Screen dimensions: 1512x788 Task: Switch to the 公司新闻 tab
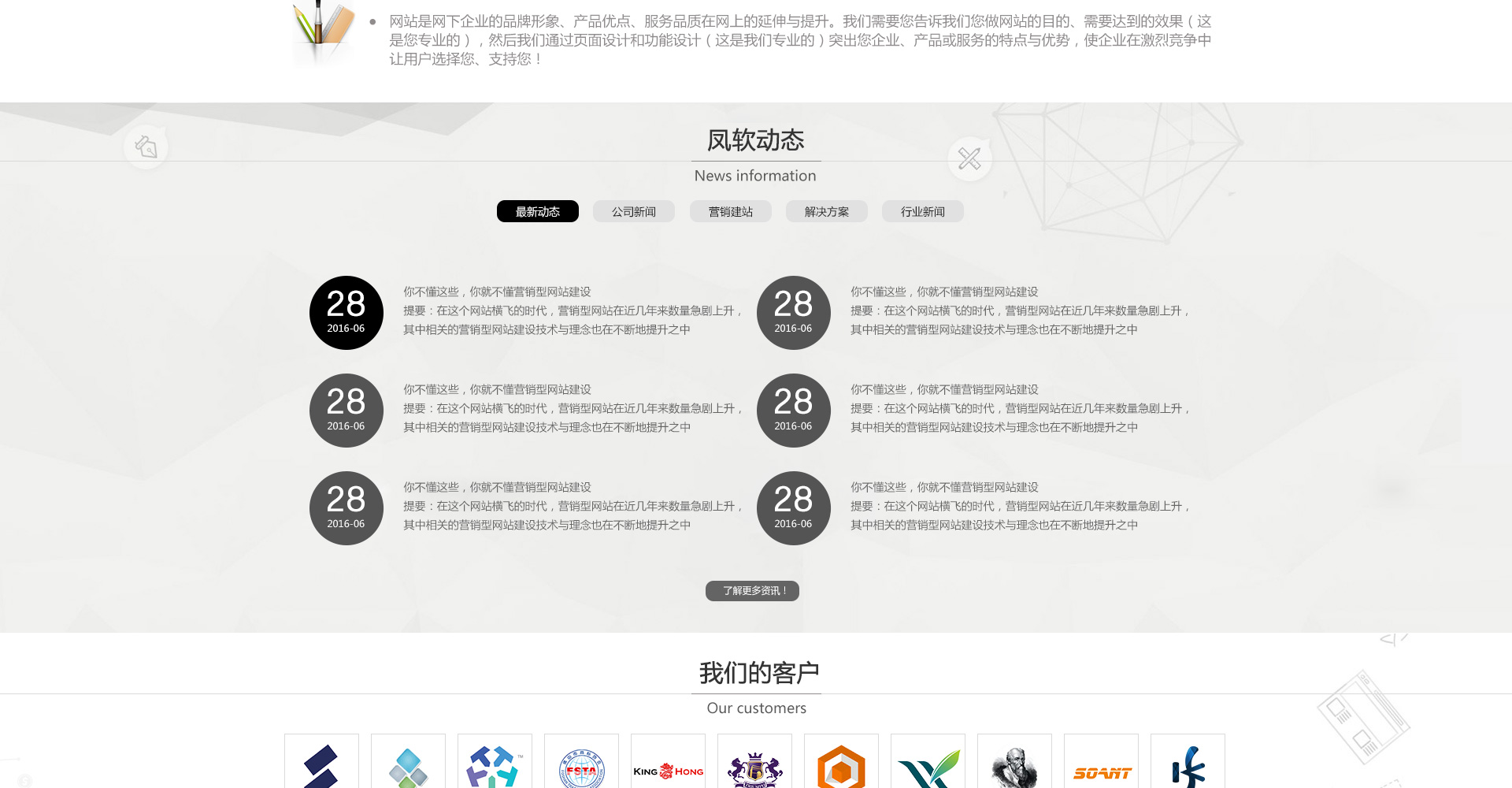pyautogui.click(x=634, y=211)
